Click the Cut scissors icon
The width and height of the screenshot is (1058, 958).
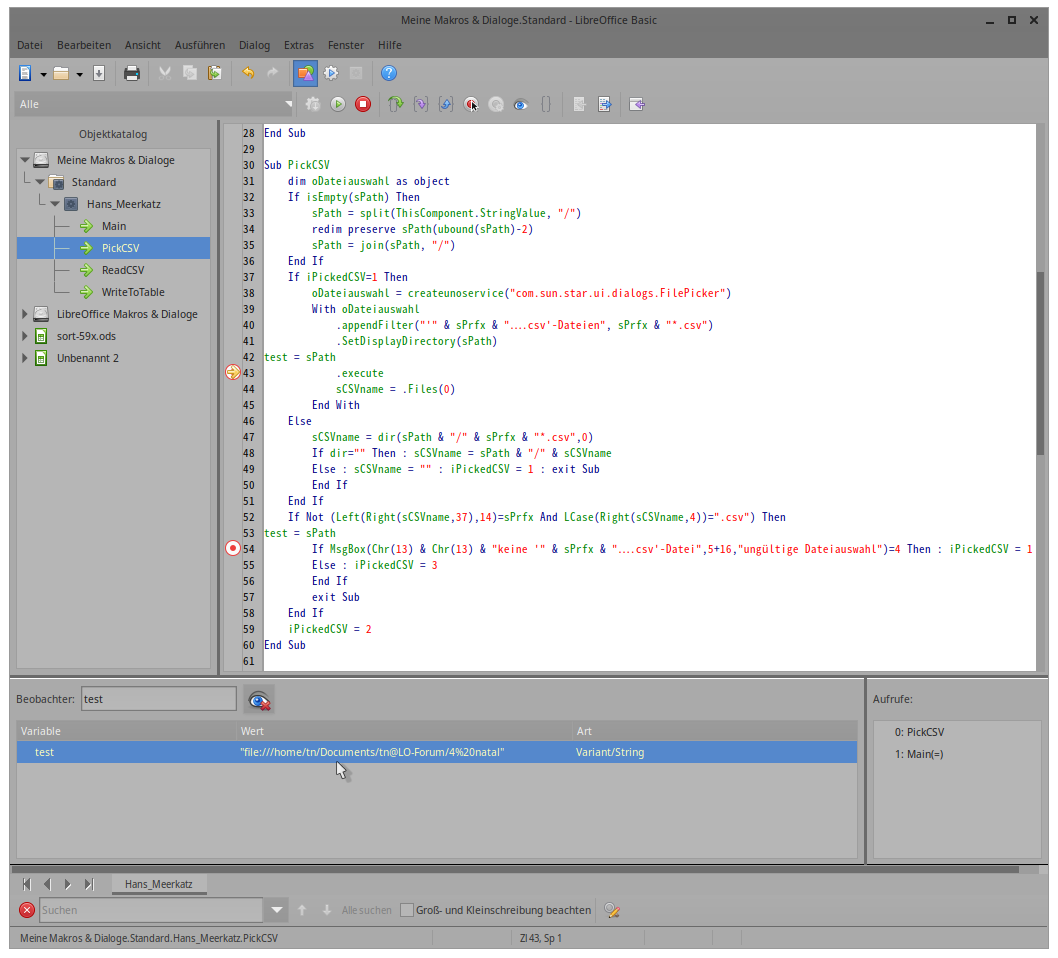pyautogui.click(x=165, y=73)
